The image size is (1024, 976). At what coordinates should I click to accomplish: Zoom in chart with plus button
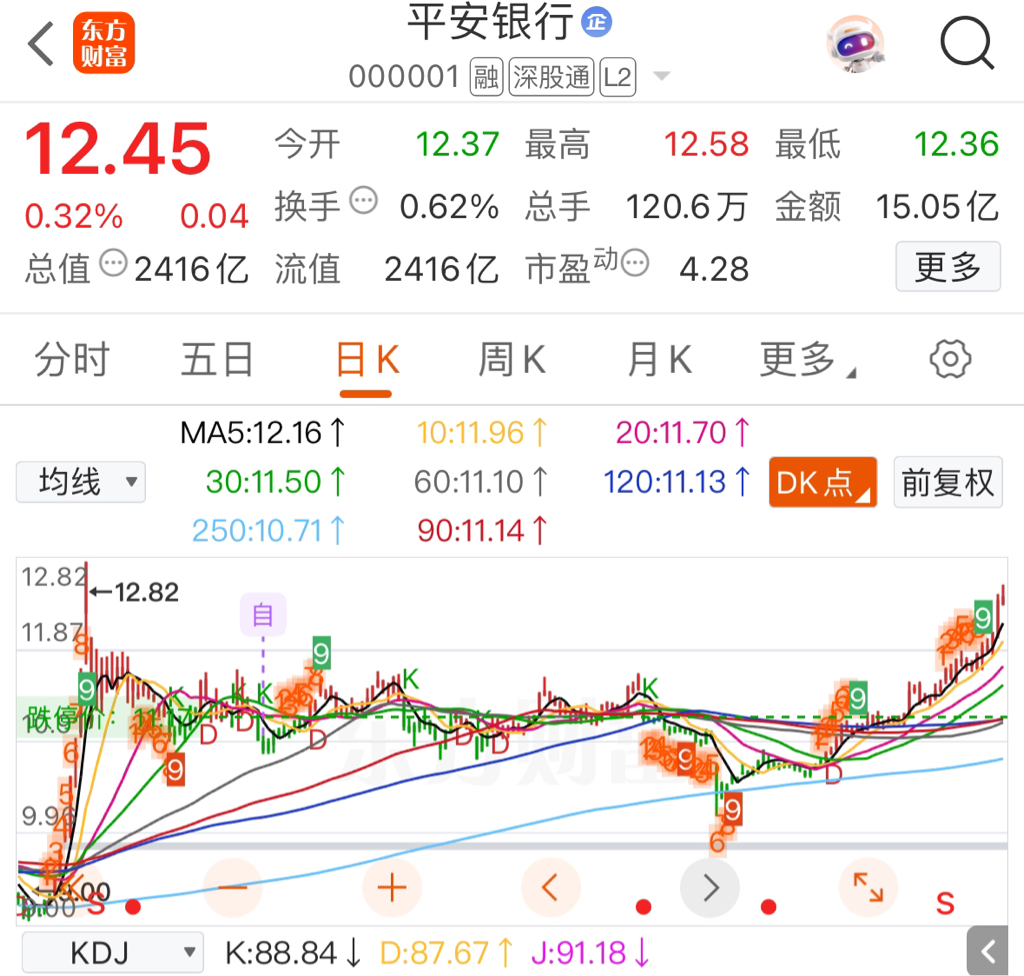click(x=392, y=888)
